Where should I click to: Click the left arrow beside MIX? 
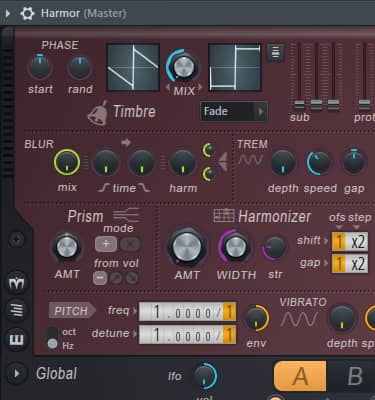[168, 88]
